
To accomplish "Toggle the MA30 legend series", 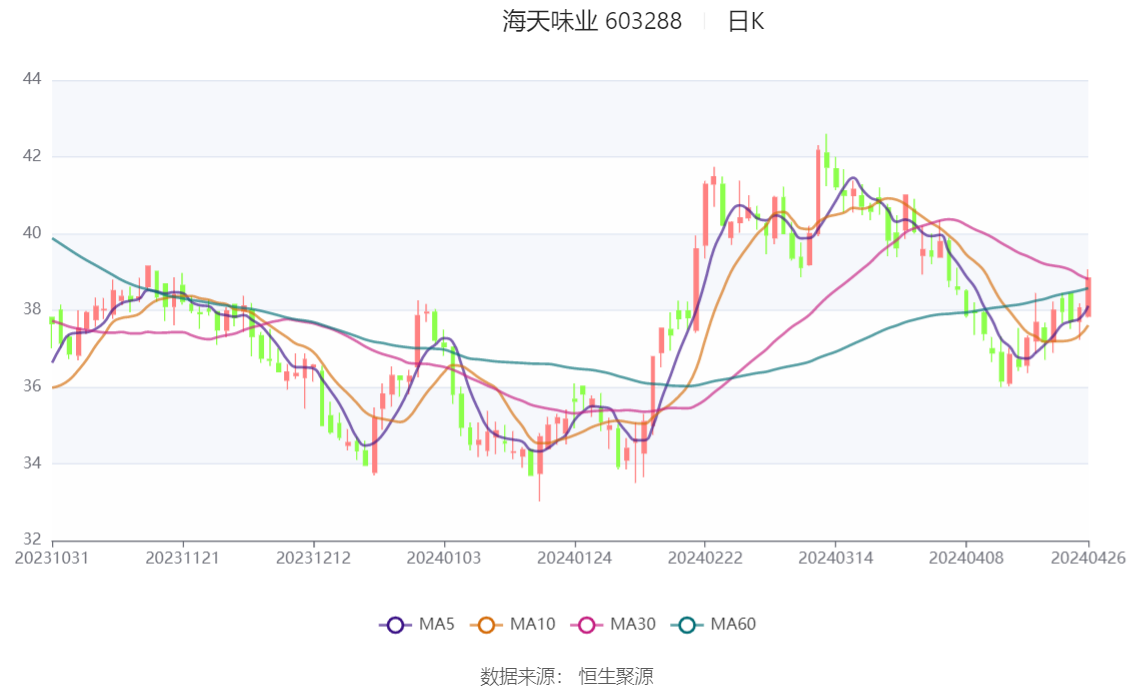I will (613, 625).
